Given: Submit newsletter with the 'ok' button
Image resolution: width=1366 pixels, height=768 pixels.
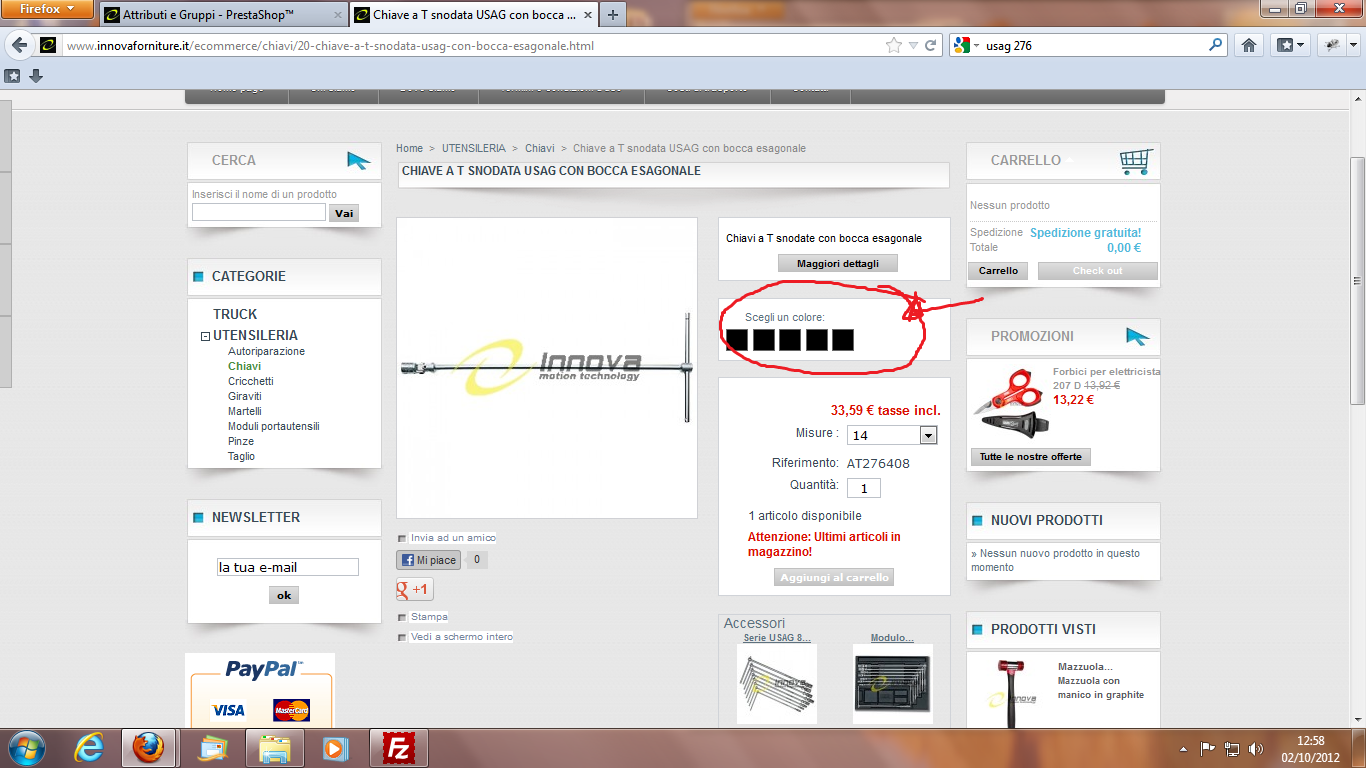Looking at the screenshot, I should (x=284, y=595).
